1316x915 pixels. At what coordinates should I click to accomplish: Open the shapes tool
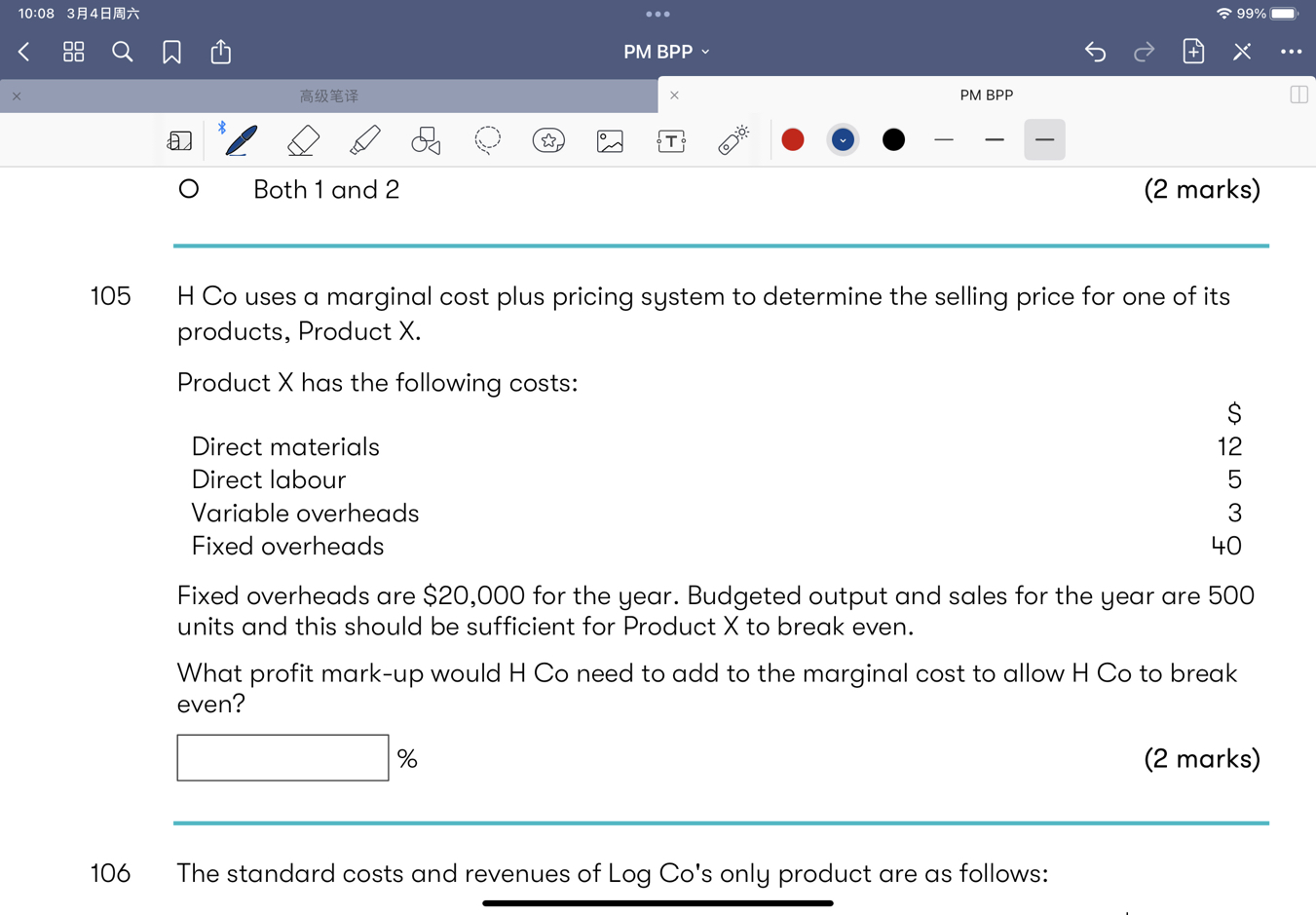[426, 140]
